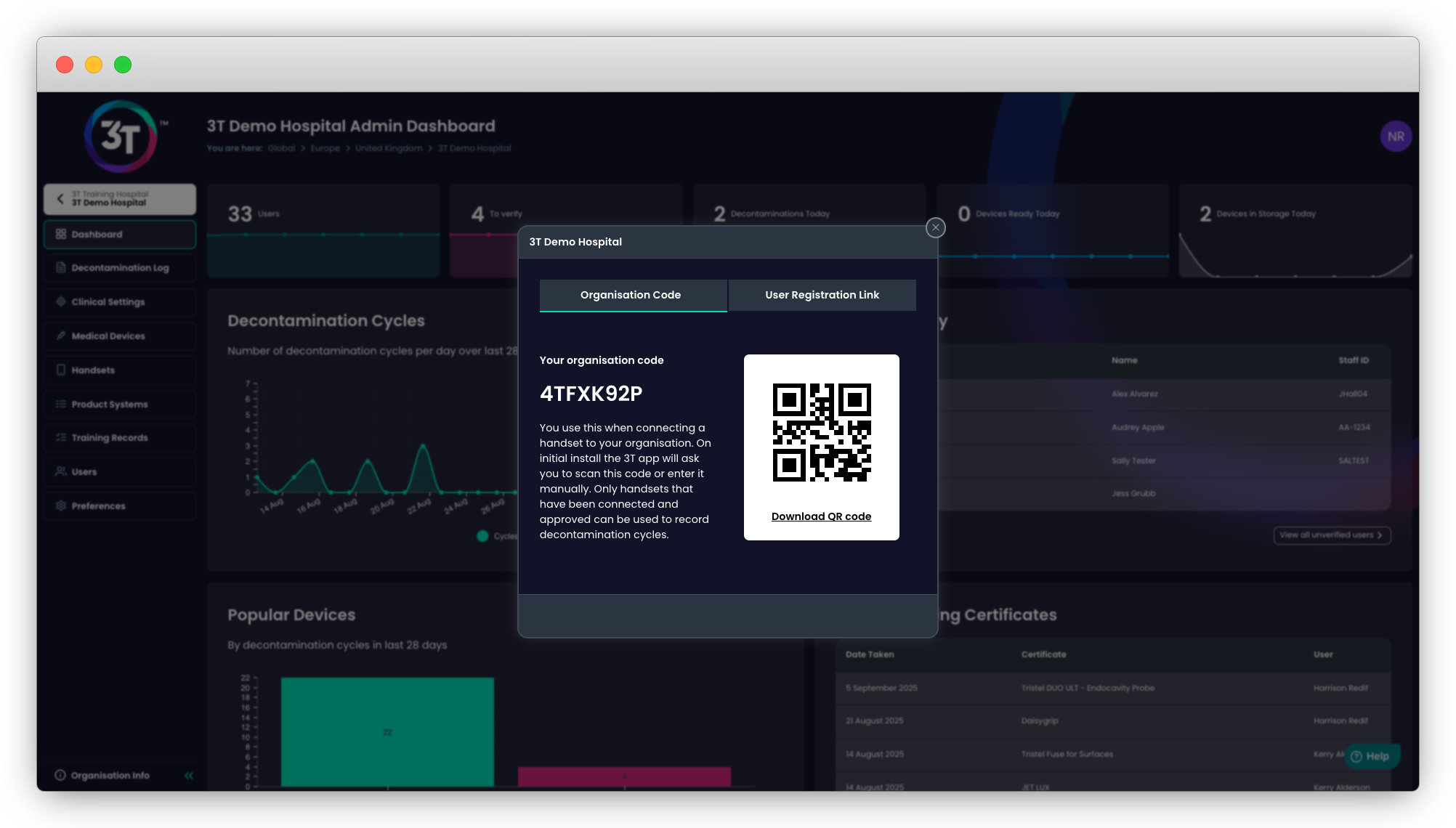Click the Name column header
This screenshot has height=828, width=1456.
tap(1124, 361)
